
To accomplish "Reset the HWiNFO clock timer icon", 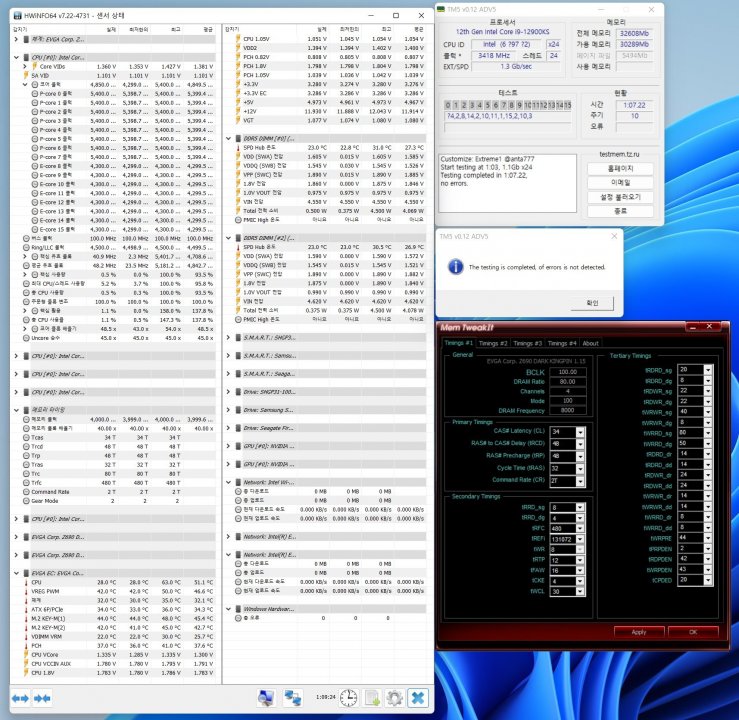I will click(x=350, y=697).
